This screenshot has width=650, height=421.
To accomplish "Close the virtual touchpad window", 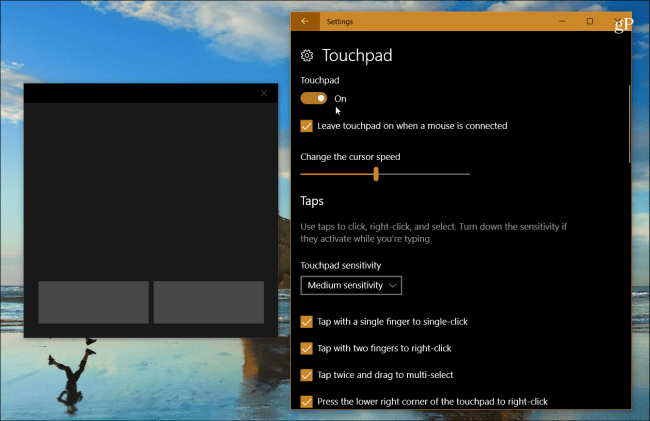I will tap(264, 93).
